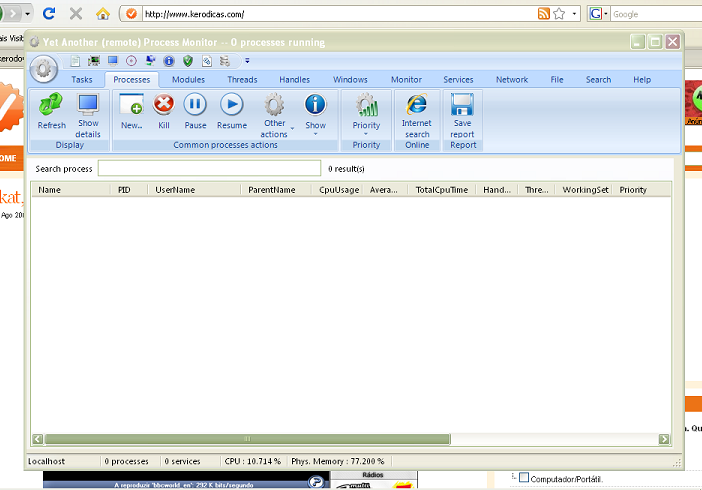Image resolution: width=702 pixels, height=490 pixels.
Task: Sort by TotalCpuTime column header
Action: point(442,190)
